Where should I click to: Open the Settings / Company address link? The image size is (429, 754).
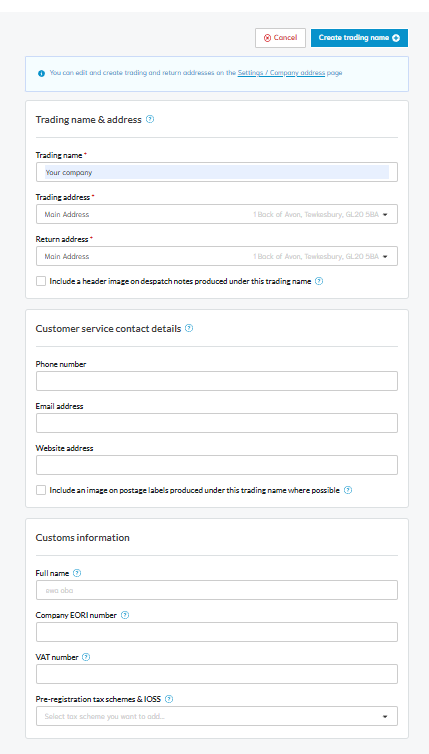click(281, 73)
